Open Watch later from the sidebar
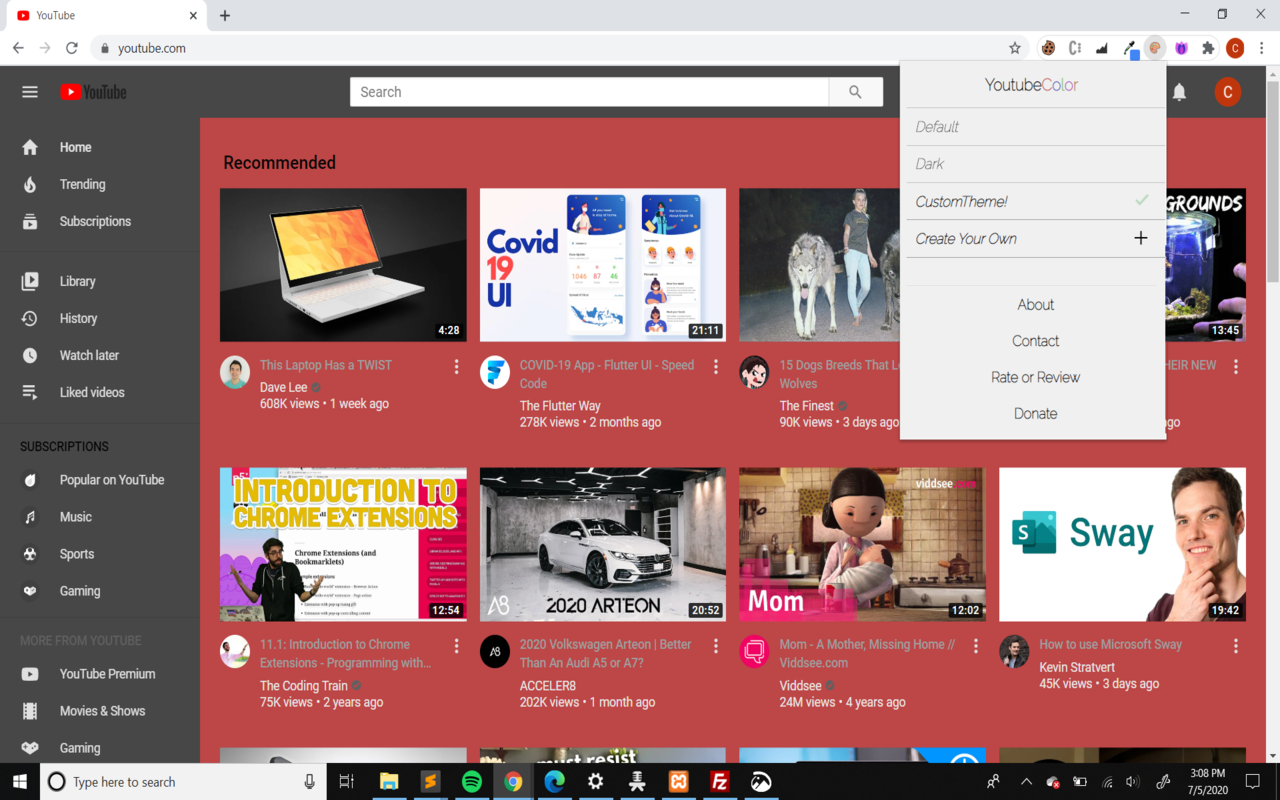1280x800 pixels. pos(88,355)
